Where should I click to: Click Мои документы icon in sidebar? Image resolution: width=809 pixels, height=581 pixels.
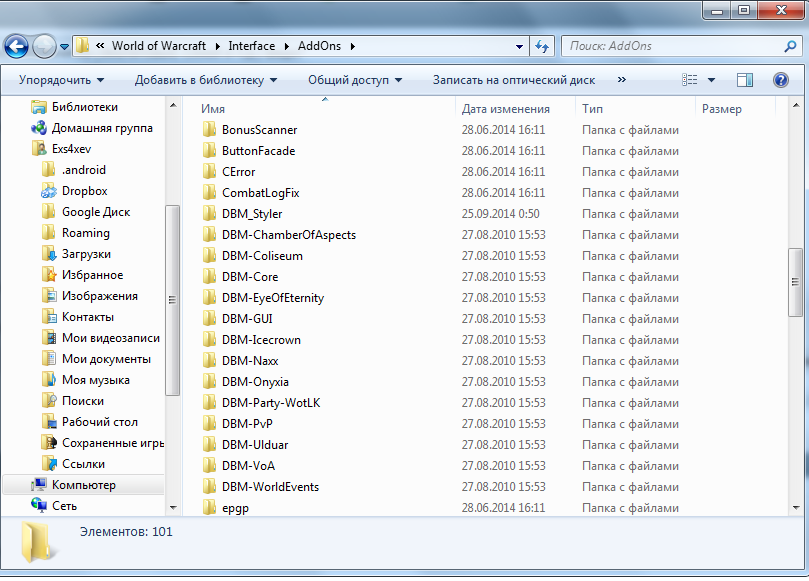(x=48, y=359)
